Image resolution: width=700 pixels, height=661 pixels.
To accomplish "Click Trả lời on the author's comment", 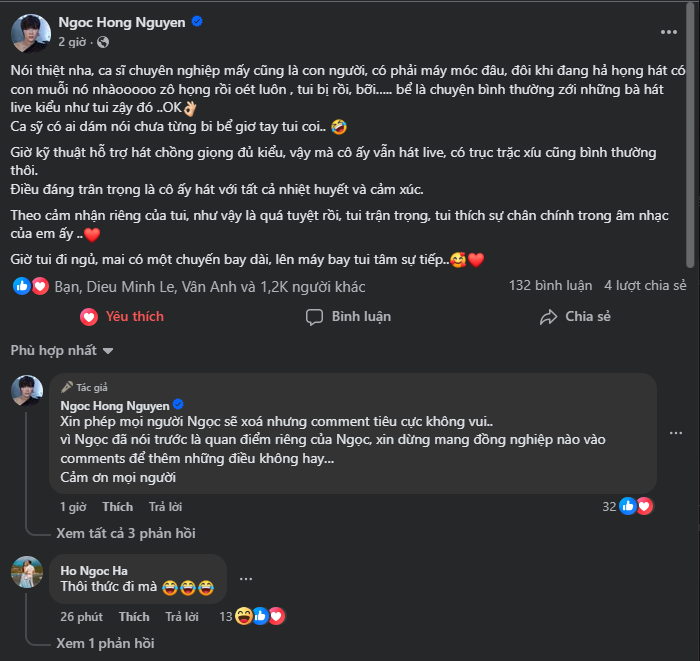I will [x=166, y=507].
